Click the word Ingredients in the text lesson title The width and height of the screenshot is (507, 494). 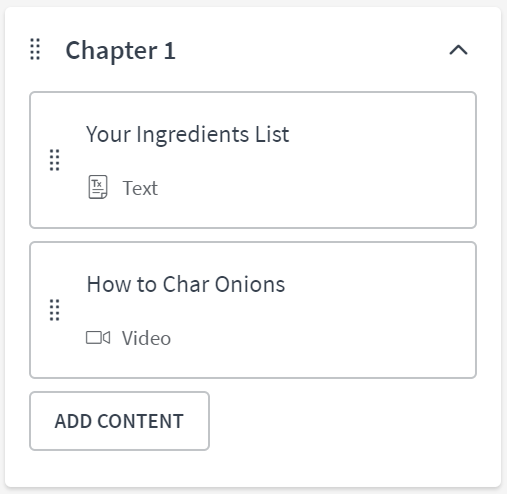193,135
